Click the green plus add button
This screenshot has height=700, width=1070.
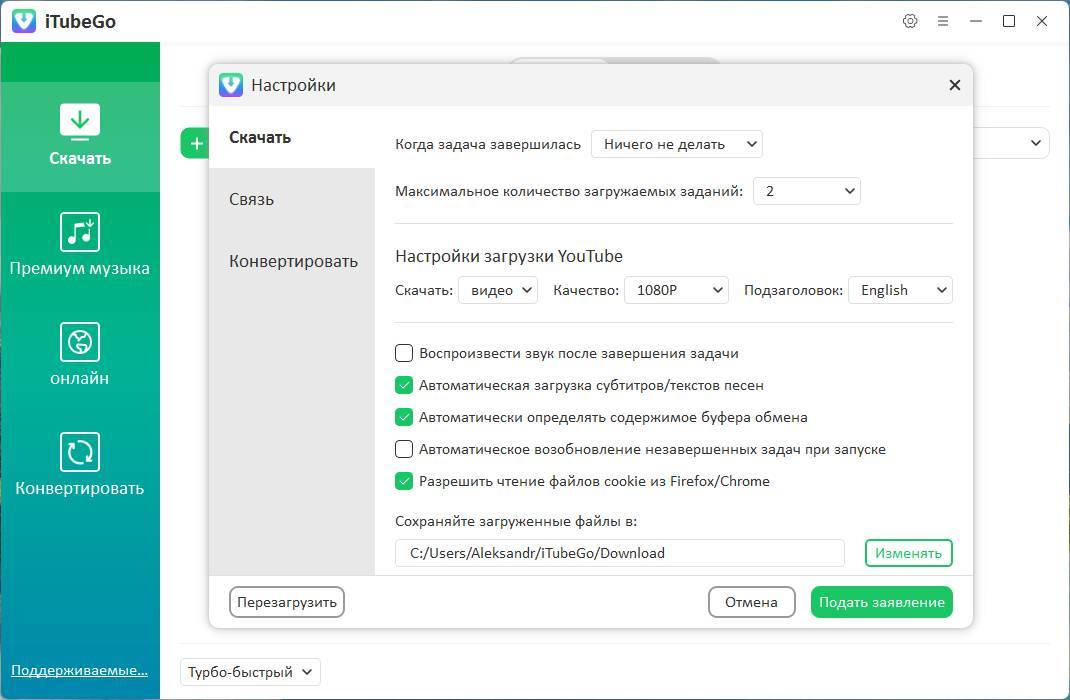point(195,143)
